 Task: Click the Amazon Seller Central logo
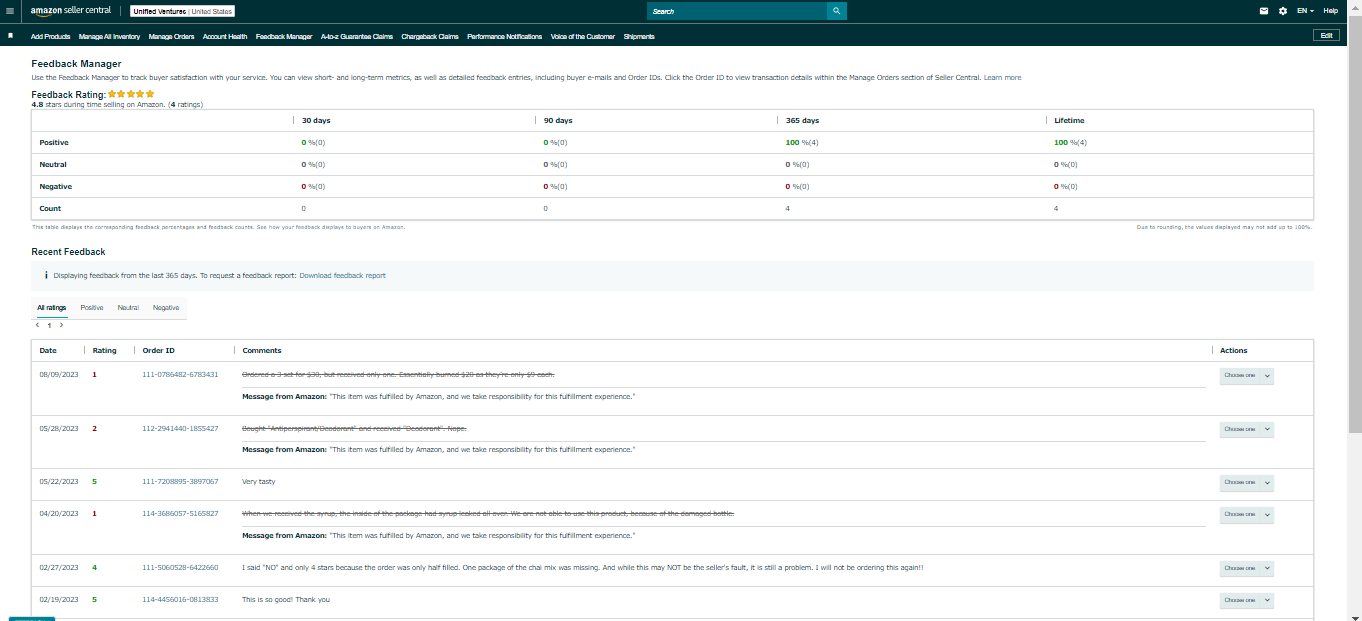[70, 11]
